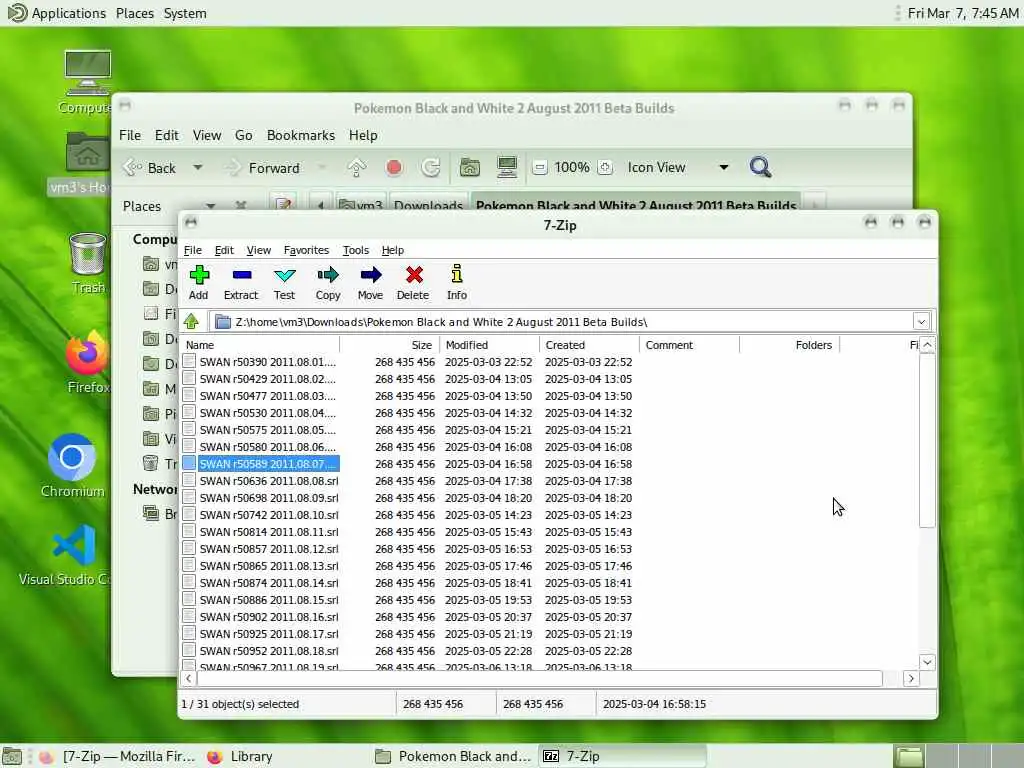Click the file icon of SWAN r50952 row

click(x=189, y=650)
